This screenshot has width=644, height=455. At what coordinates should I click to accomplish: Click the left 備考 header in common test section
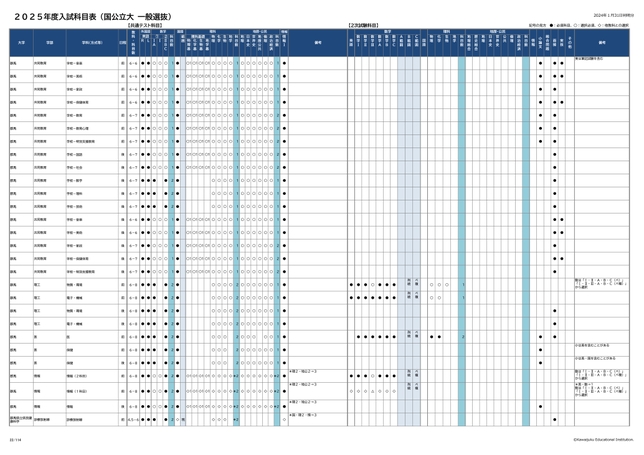coord(317,43)
